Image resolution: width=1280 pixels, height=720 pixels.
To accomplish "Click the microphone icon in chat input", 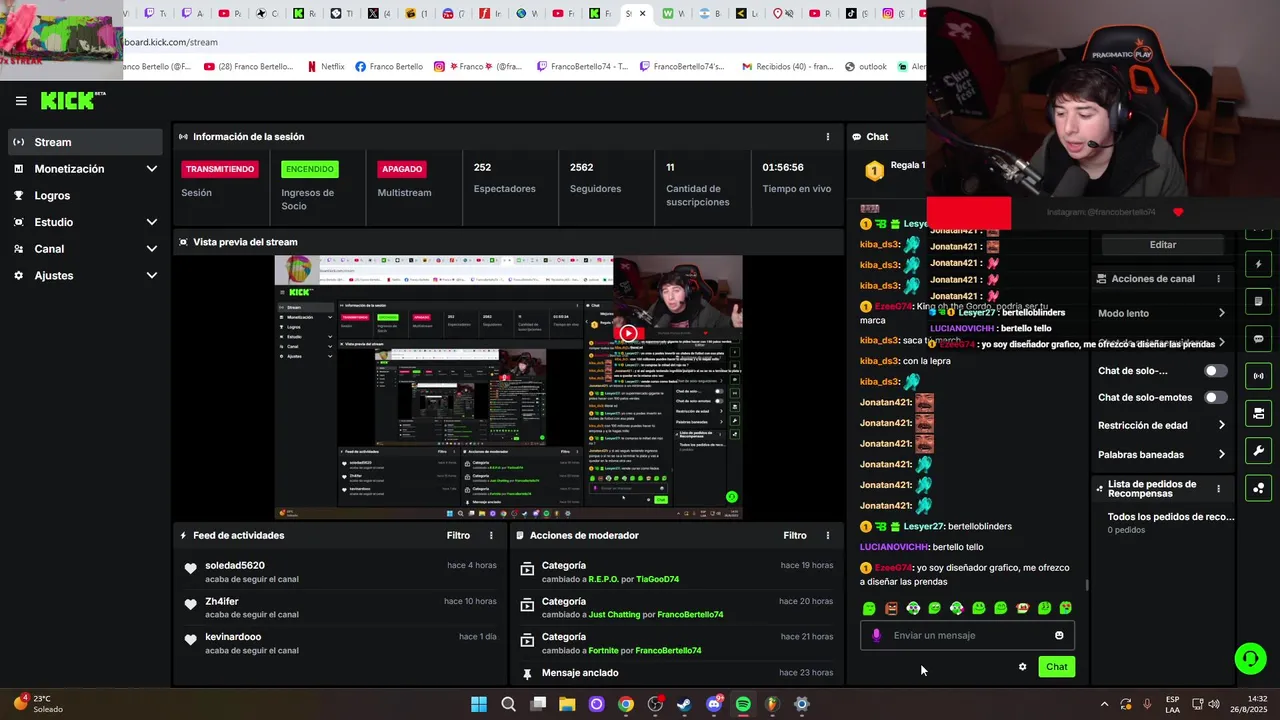I will [x=877, y=636].
